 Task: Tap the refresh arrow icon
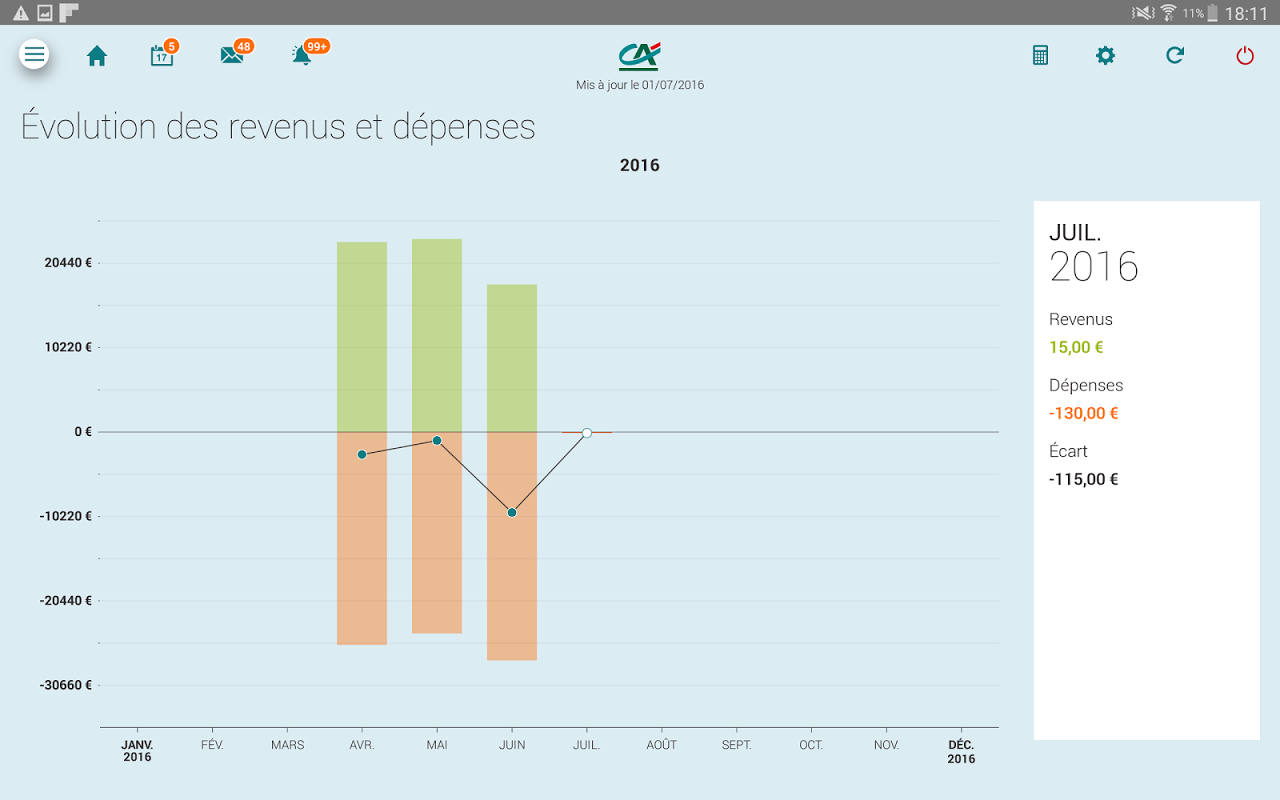[x=1175, y=56]
